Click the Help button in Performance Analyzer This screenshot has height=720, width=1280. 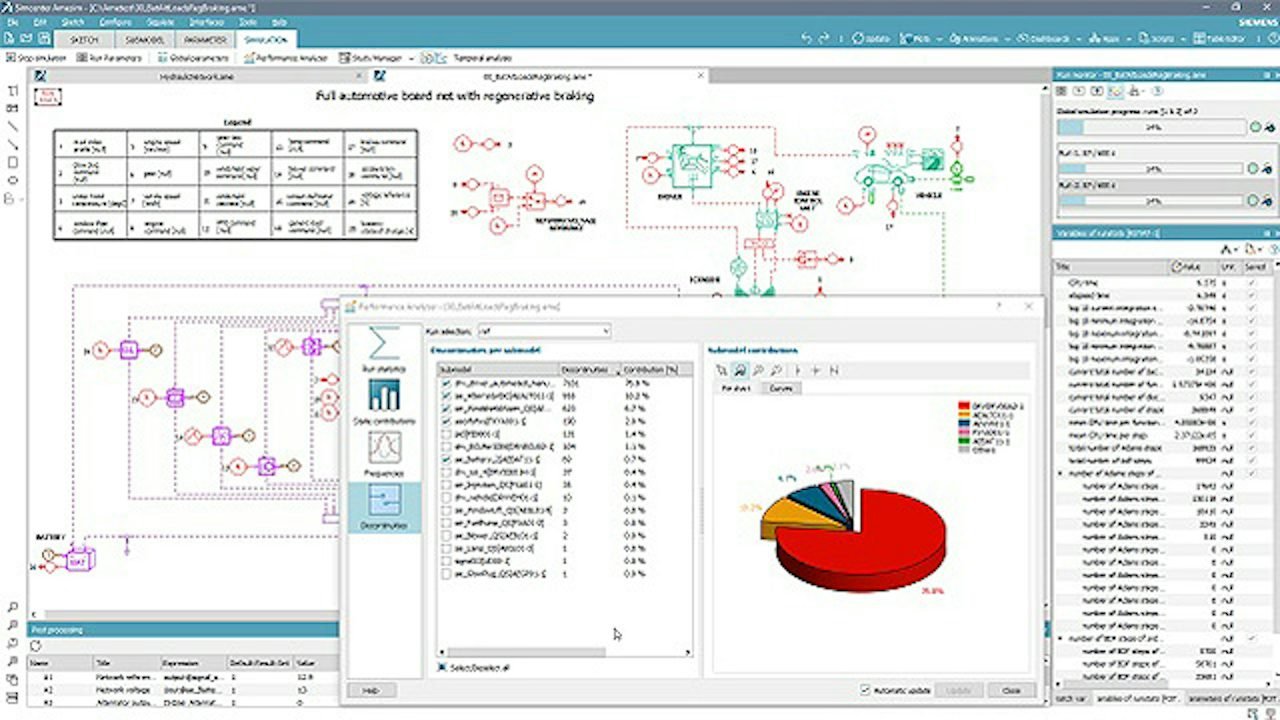click(x=371, y=690)
